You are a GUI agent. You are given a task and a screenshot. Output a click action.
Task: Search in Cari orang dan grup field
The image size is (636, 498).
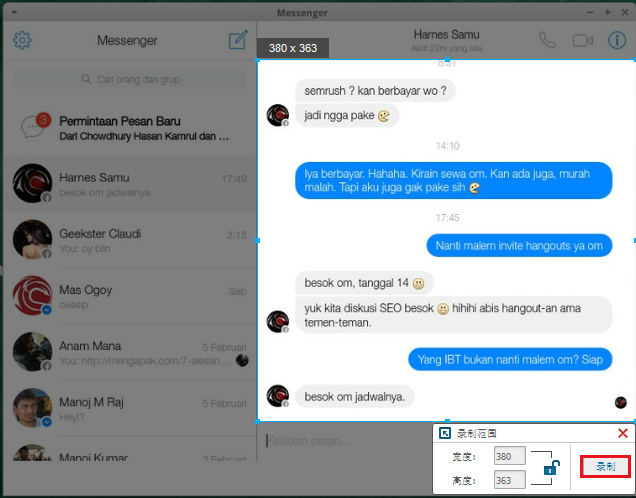coord(130,79)
